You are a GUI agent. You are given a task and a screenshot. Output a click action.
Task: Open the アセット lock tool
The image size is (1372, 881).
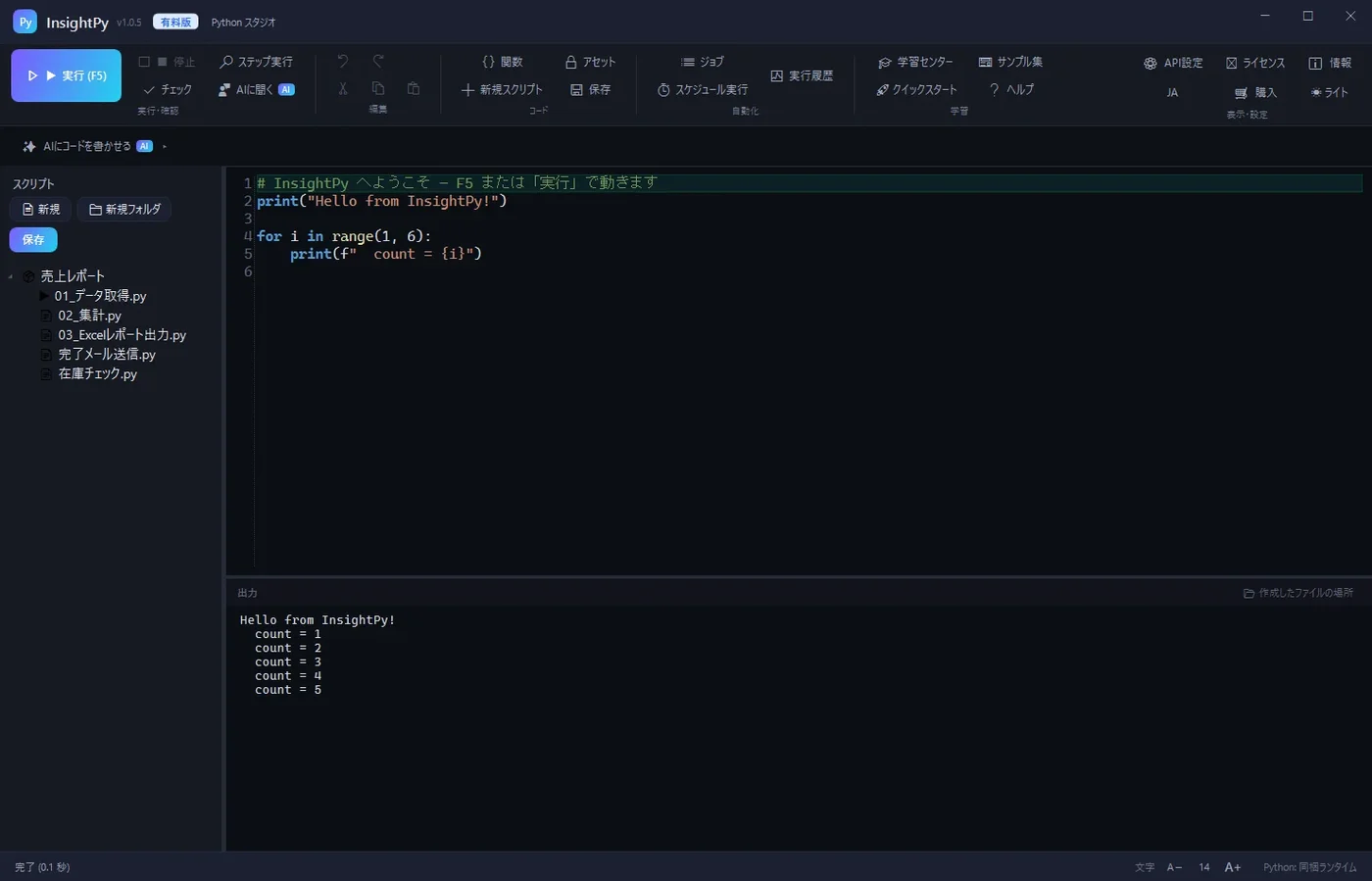coord(591,62)
